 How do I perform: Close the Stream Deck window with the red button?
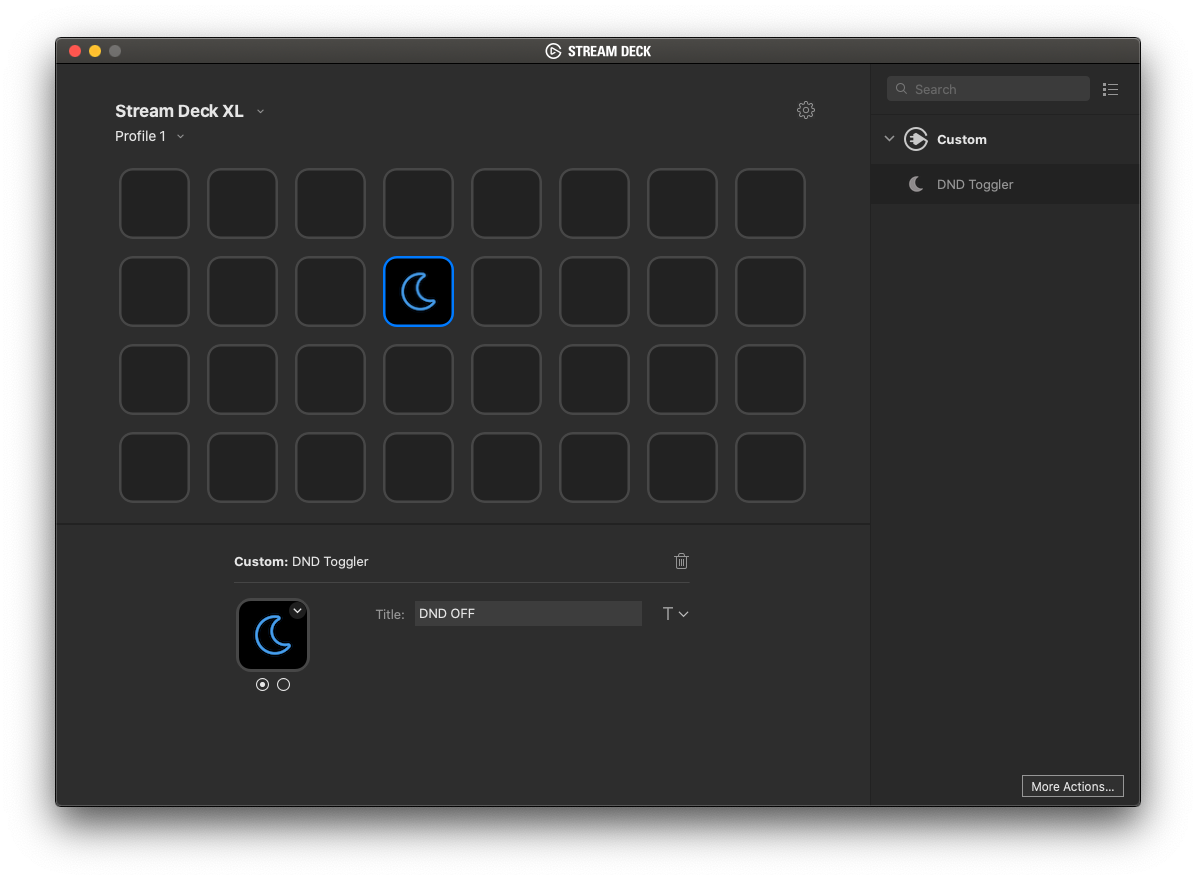pos(75,51)
